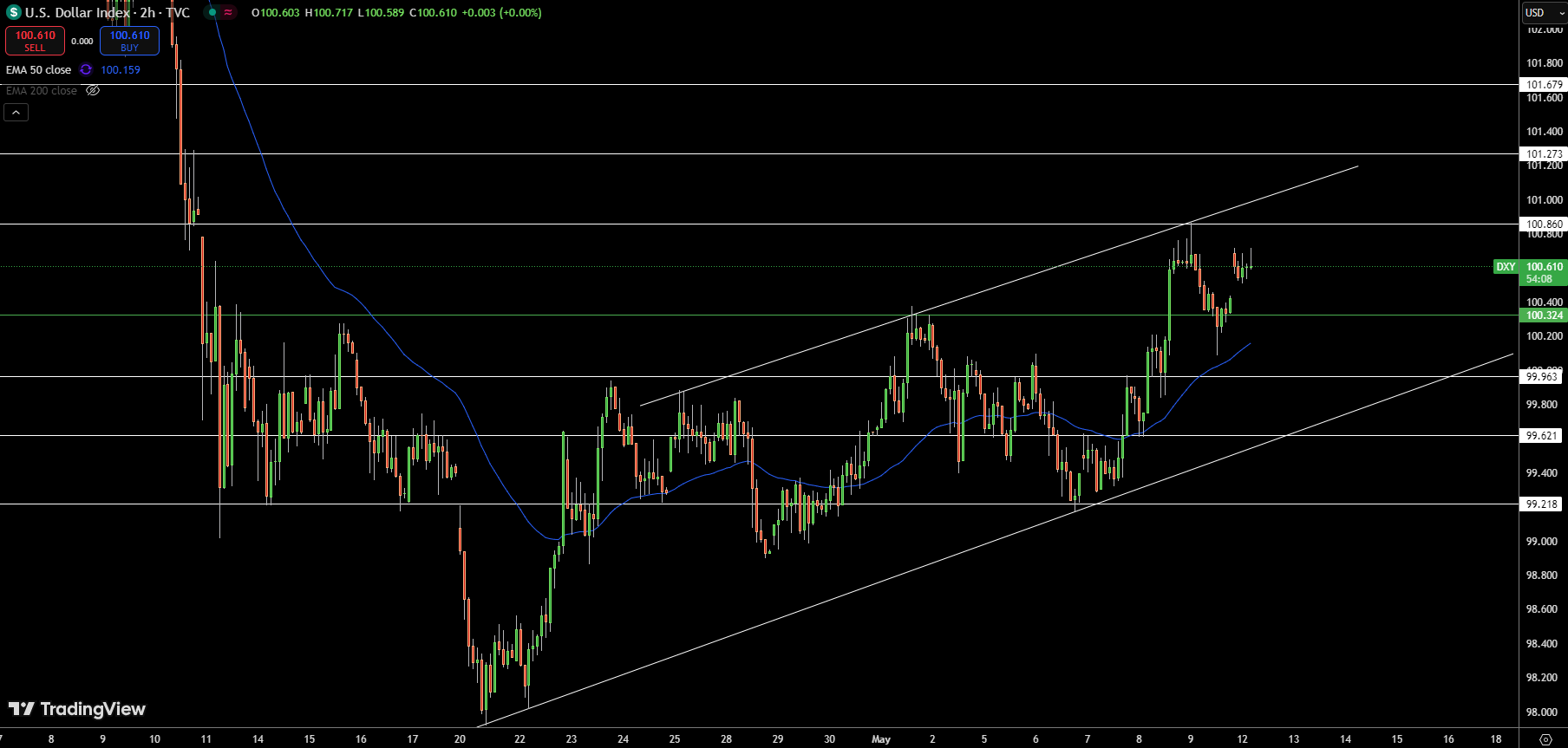Click the change value +0.003 (+0.00%)

[x=501, y=12]
